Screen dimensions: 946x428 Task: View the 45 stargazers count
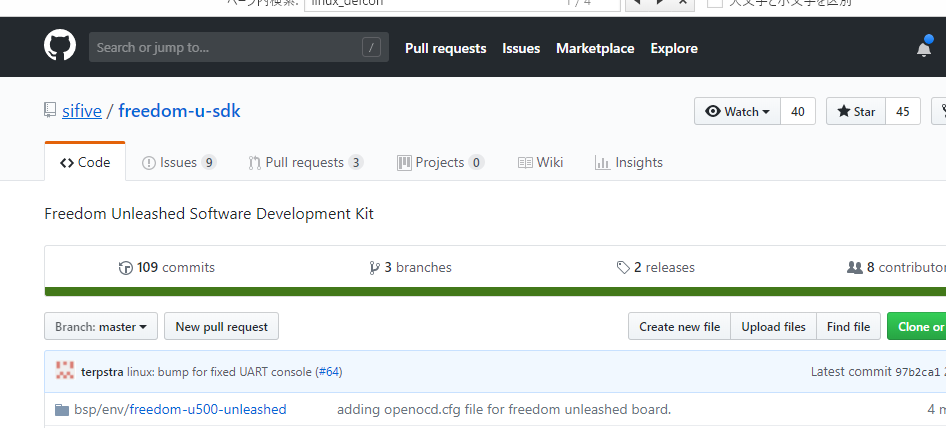903,111
